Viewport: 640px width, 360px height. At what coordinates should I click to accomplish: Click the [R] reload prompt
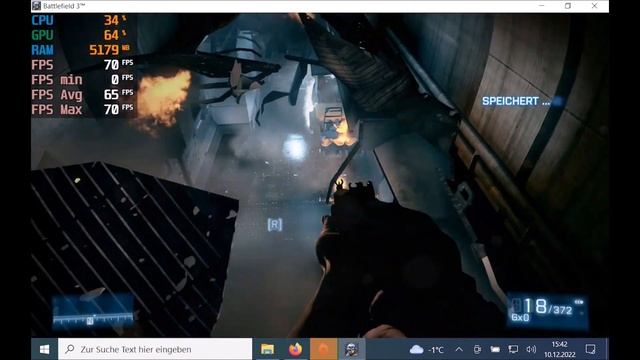(x=275, y=224)
